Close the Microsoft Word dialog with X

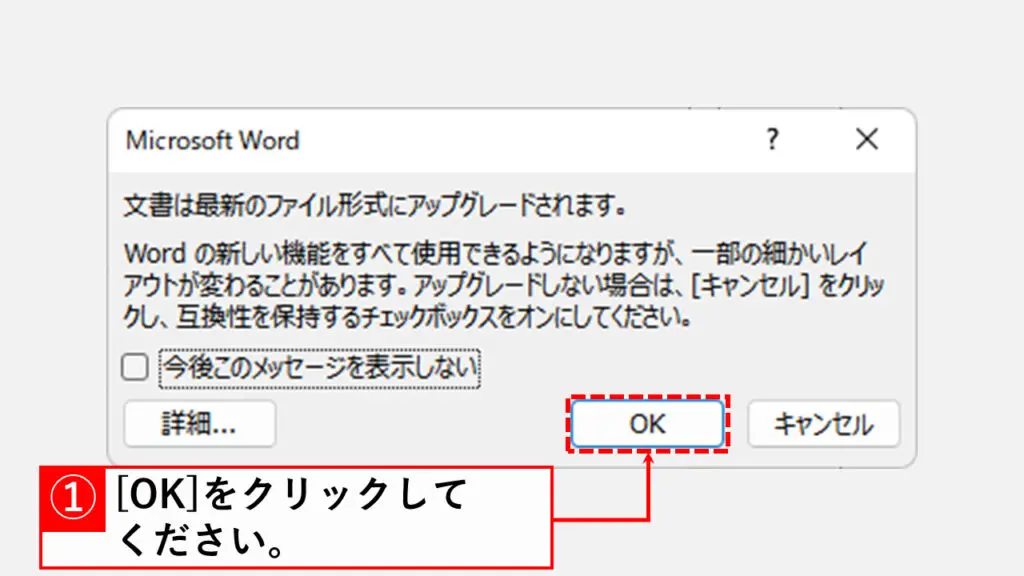(x=866, y=140)
